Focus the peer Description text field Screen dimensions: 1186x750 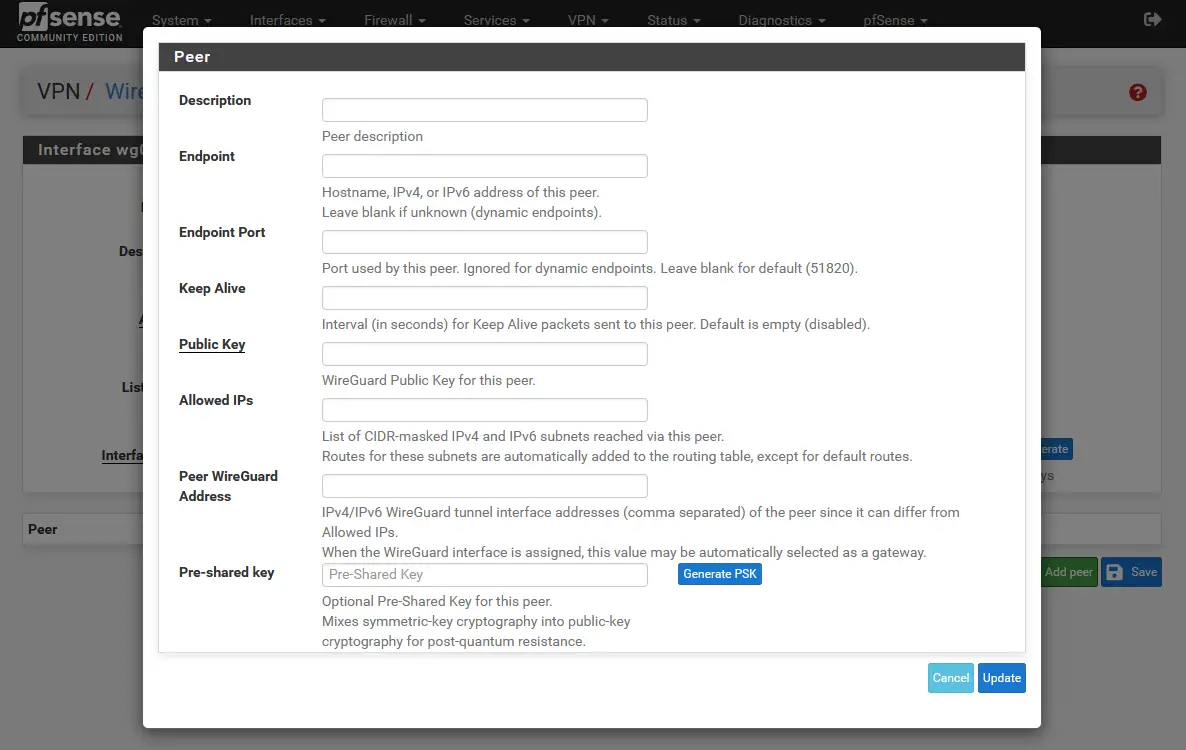coord(484,110)
